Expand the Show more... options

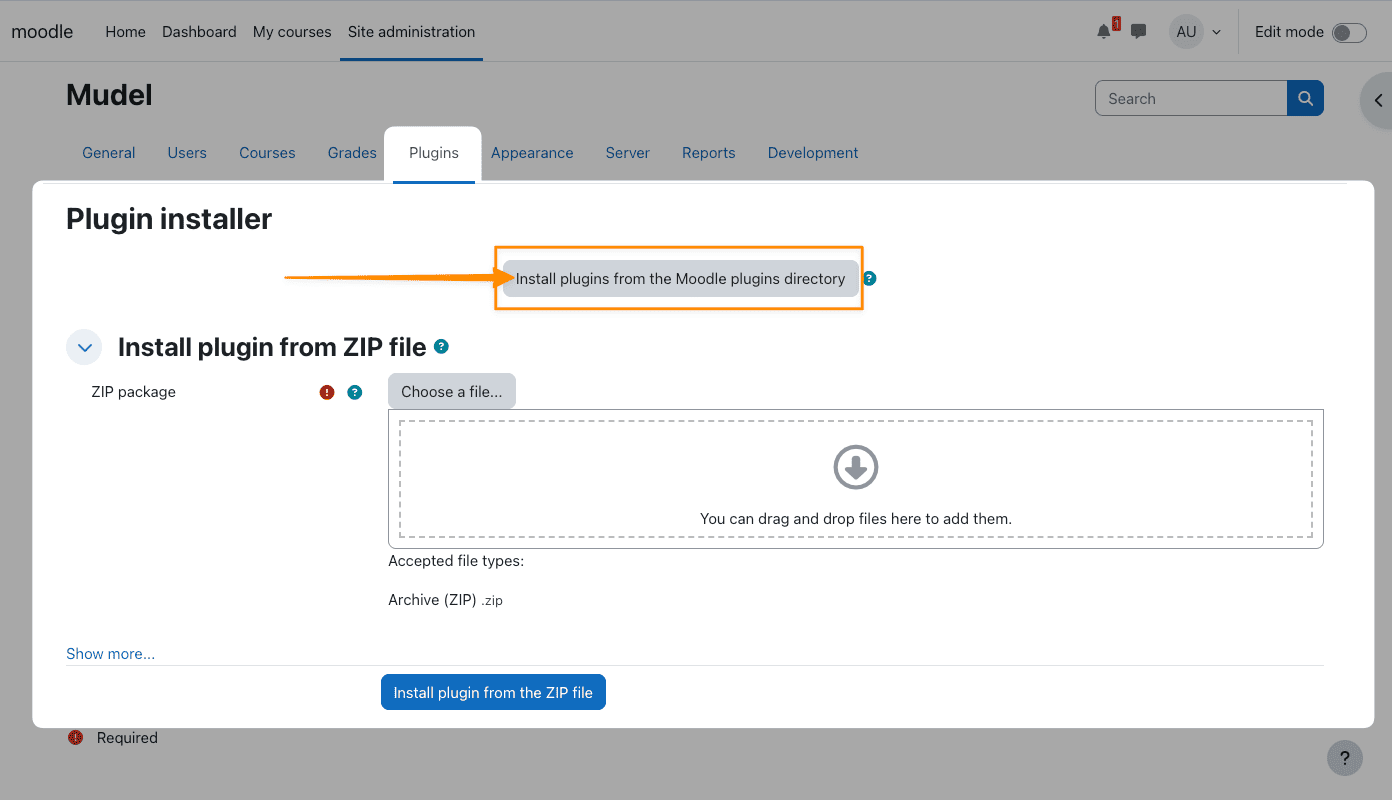[x=110, y=654]
